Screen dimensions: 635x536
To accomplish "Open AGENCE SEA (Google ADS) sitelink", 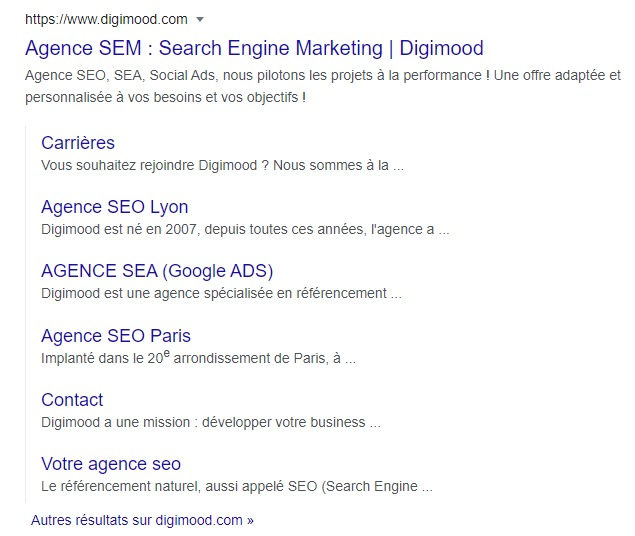I will [x=157, y=271].
